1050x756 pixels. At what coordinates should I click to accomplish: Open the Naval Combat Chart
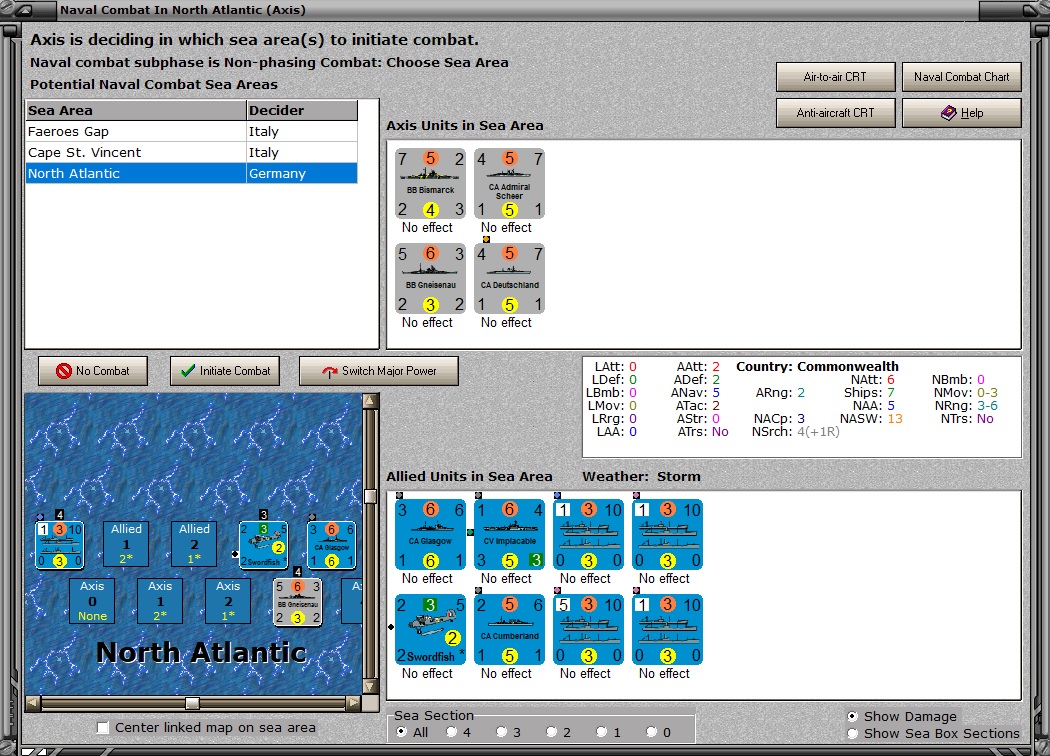point(962,77)
